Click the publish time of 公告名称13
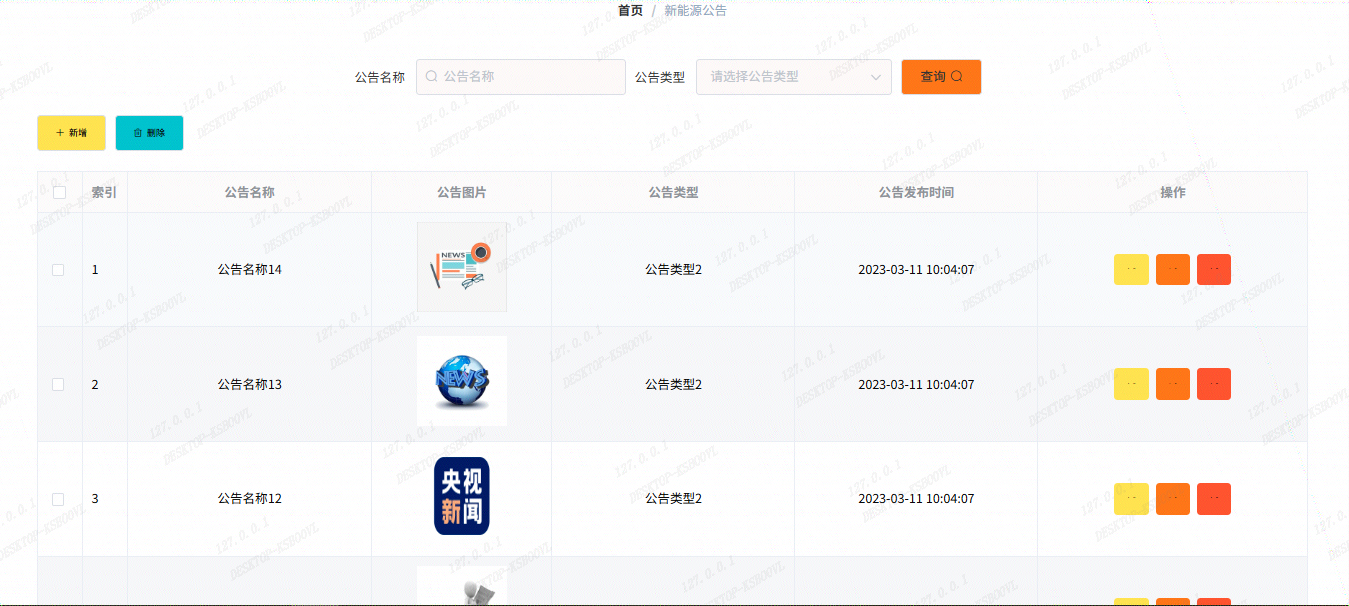 tap(916, 384)
